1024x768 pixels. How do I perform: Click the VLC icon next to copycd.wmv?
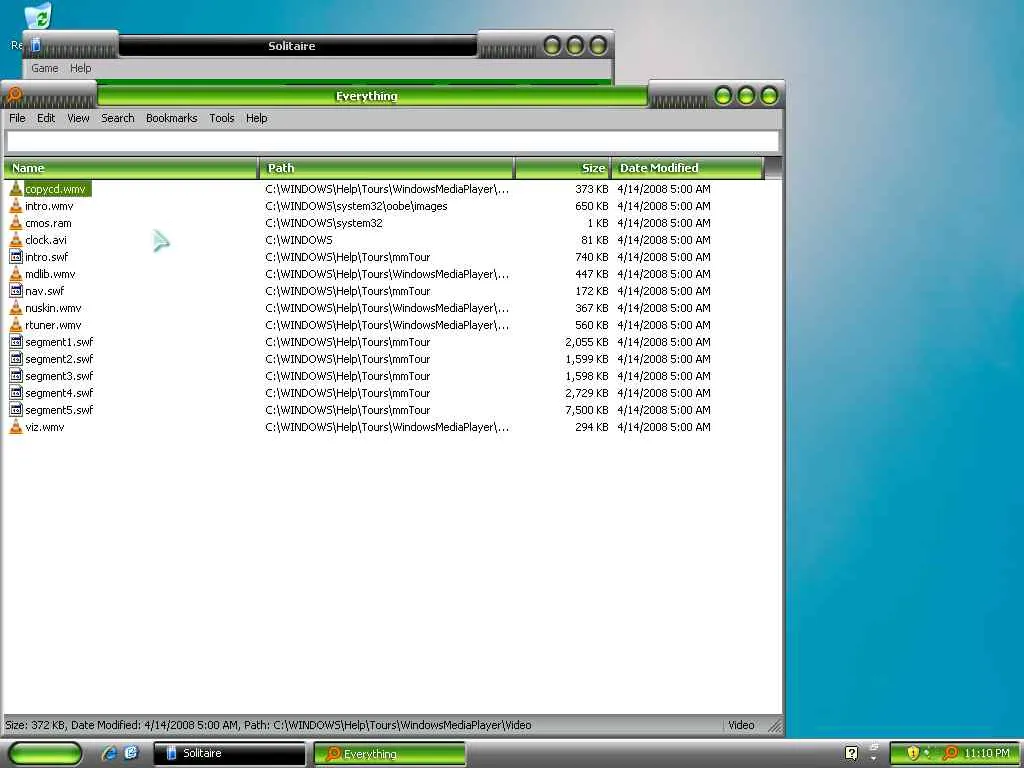(x=16, y=189)
